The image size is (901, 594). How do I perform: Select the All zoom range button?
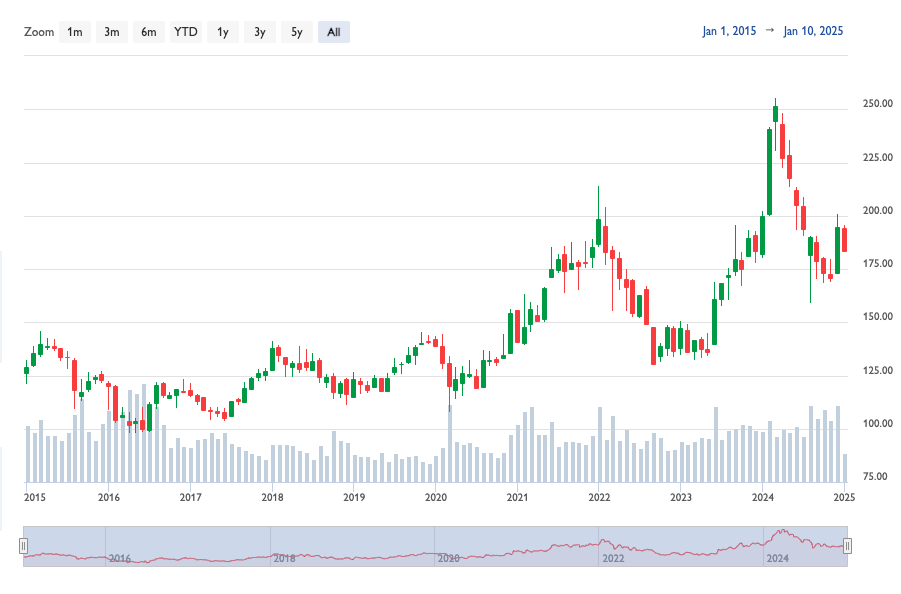(x=334, y=32)
